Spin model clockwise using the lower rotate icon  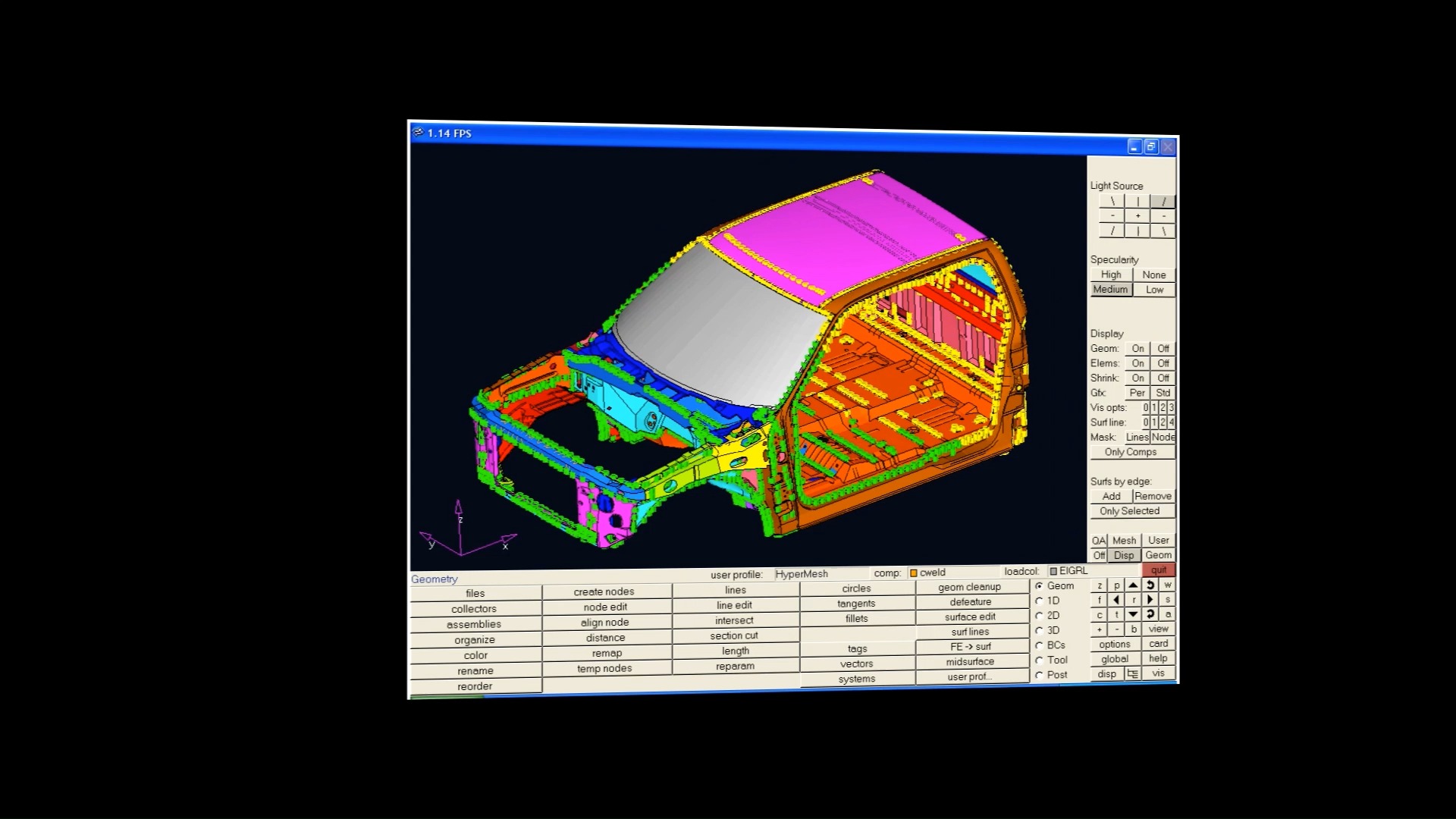tap(1150, 614)
